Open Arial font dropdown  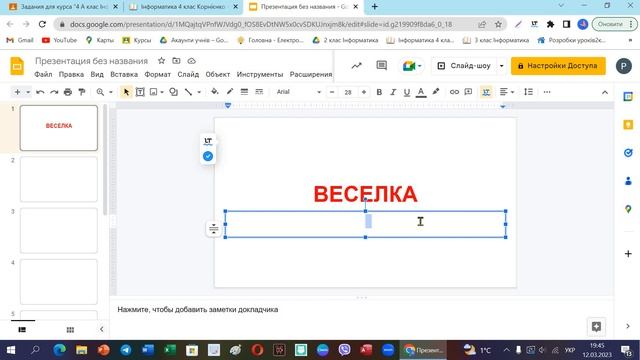(x=299, y=92)
